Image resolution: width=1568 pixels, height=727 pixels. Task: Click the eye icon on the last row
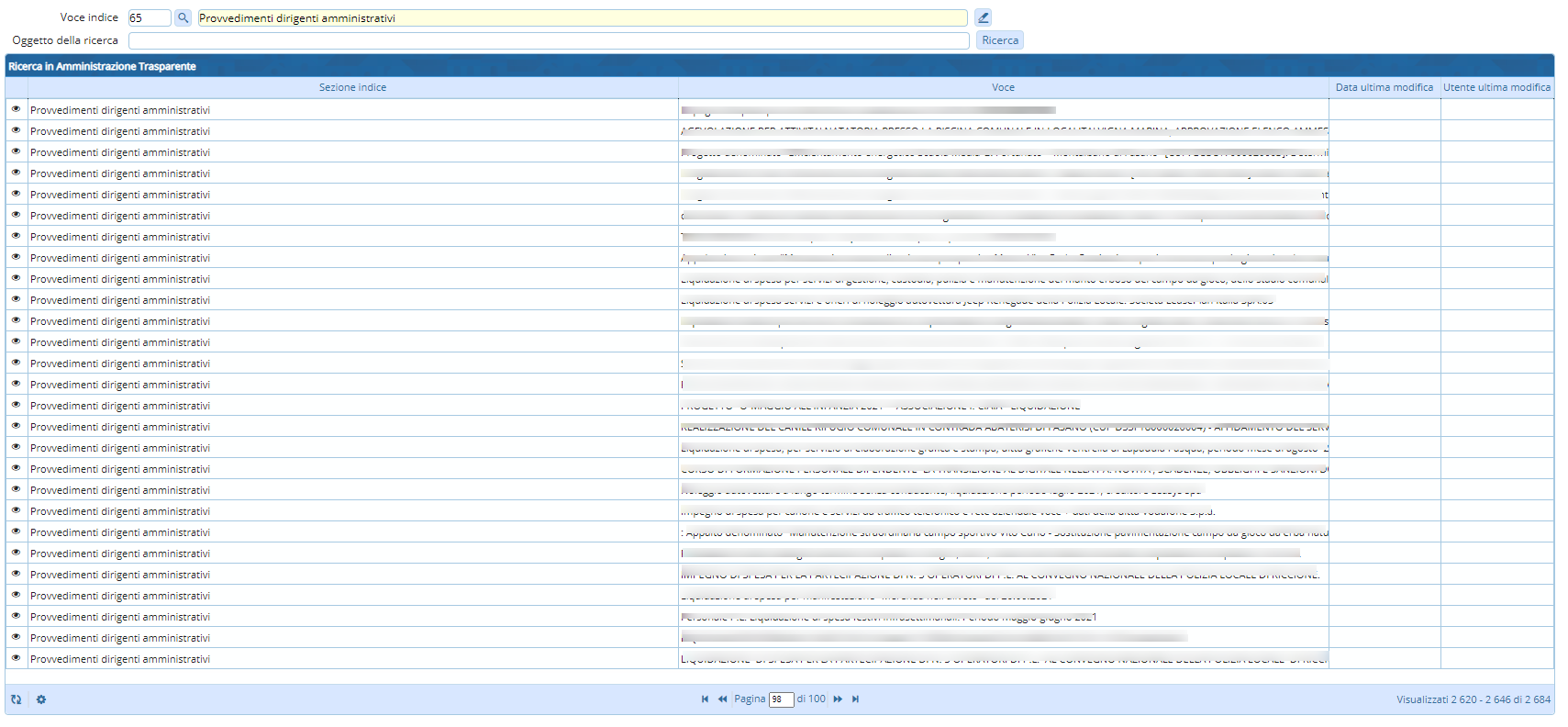[16, 658]
